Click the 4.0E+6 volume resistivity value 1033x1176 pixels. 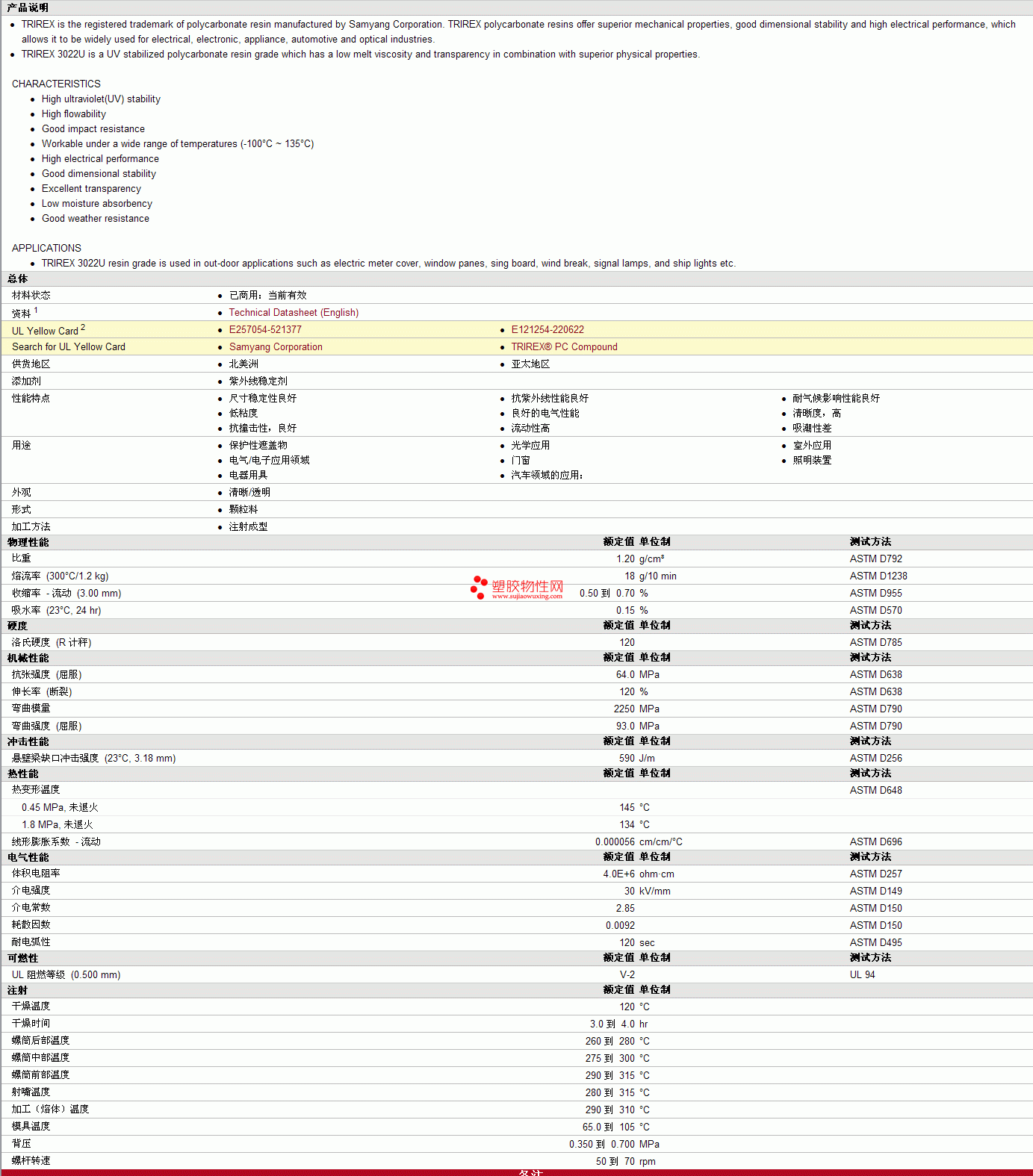click(x=619, y=874)
